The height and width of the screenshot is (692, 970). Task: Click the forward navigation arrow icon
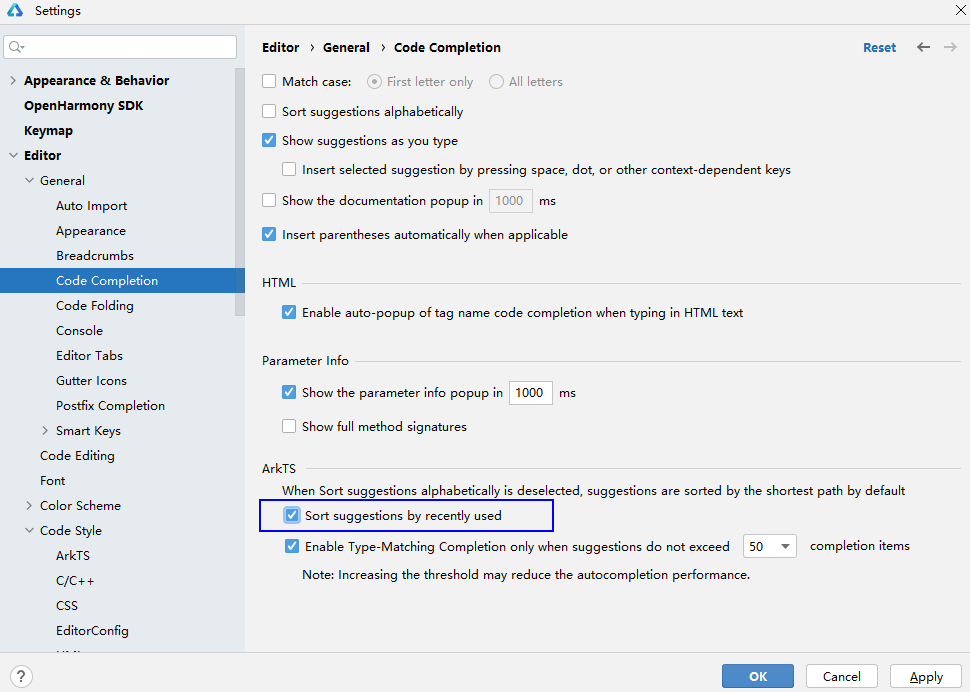point(950,47)
